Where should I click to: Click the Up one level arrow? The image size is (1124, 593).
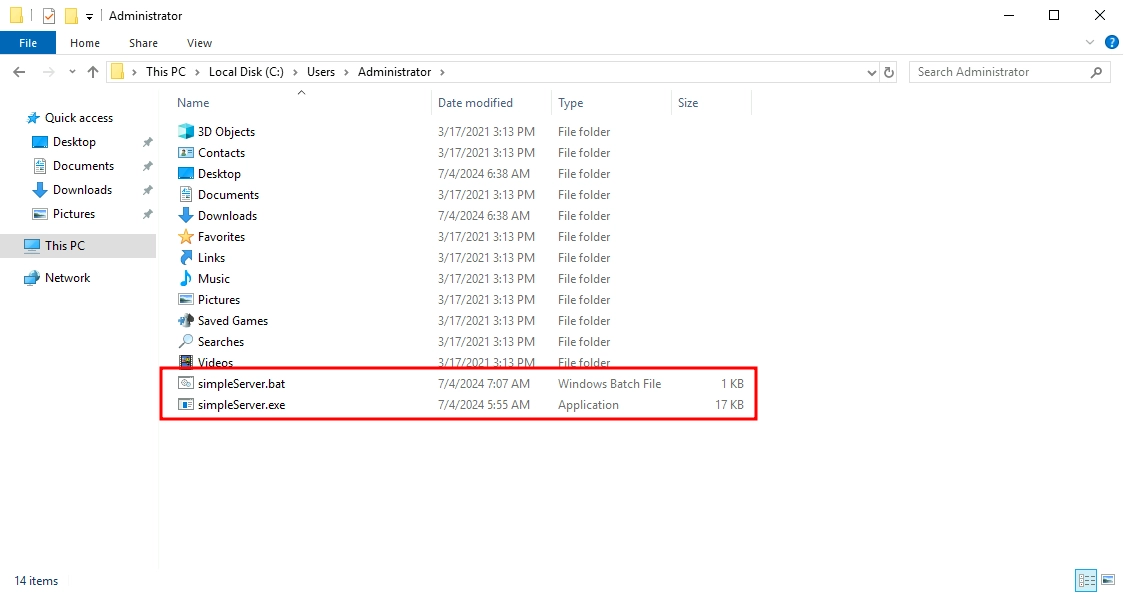[93, 72]
